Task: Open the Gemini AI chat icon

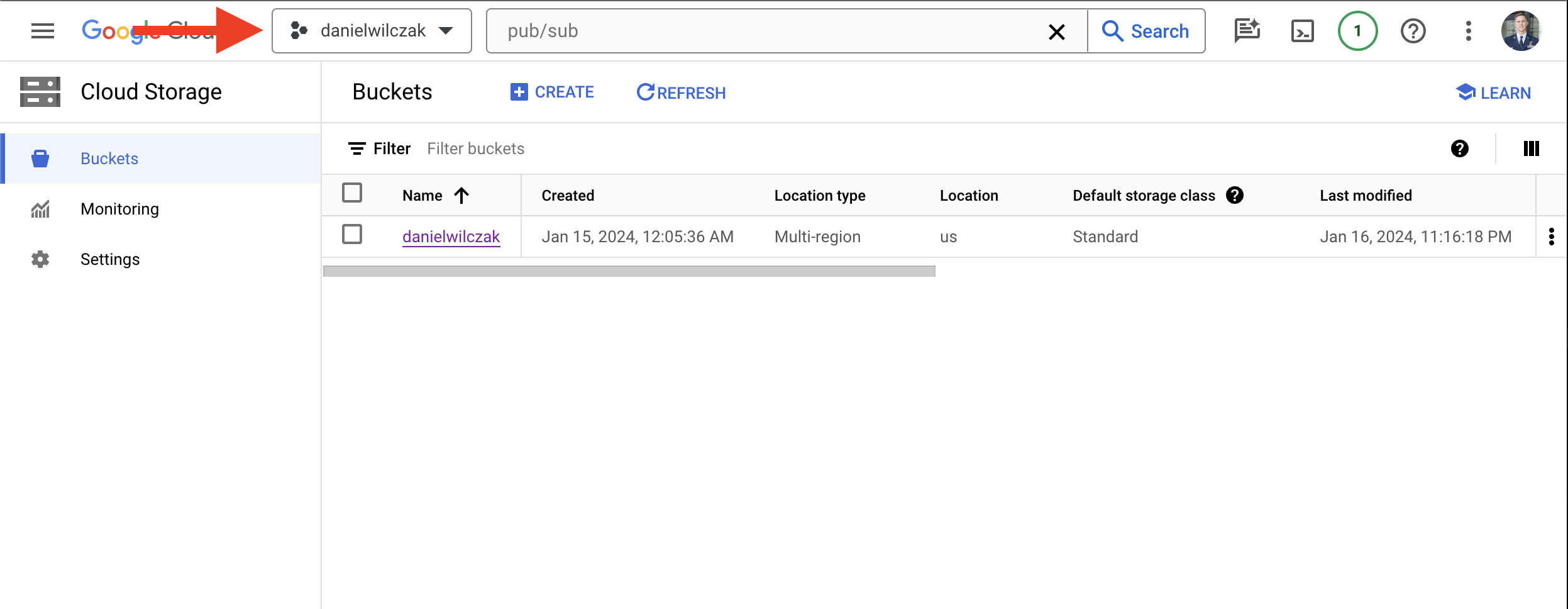Action: click(1247, 31)
